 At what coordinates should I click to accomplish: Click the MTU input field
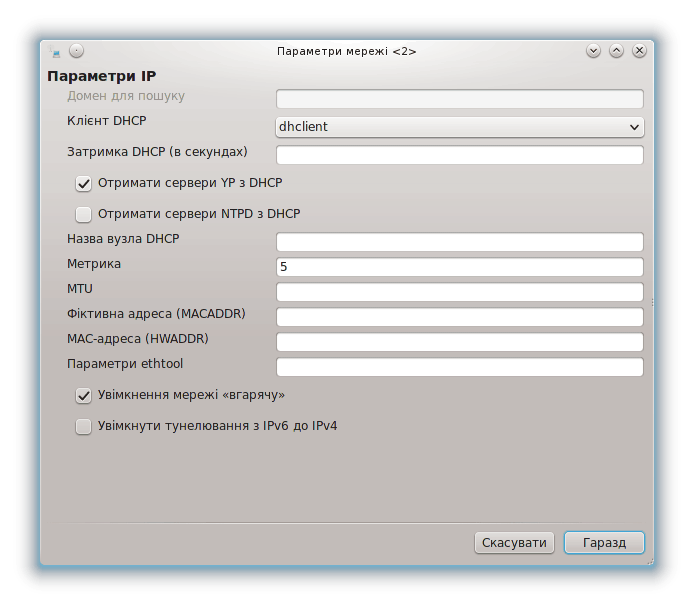click(459, 292)
